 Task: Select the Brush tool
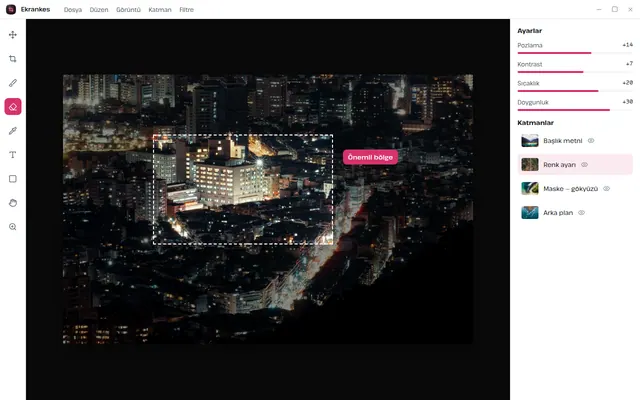pyautogui.click(x=13, y=83)
